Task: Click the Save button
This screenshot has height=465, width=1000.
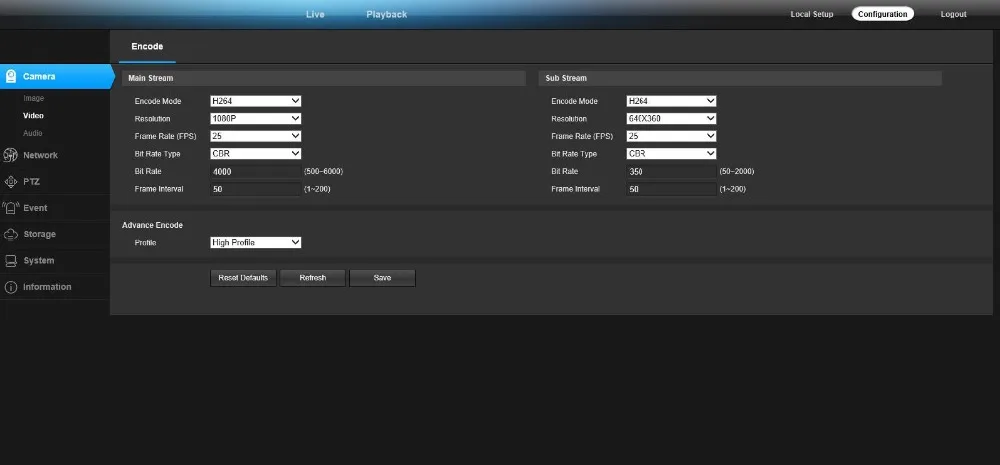Action: [382, 278]
